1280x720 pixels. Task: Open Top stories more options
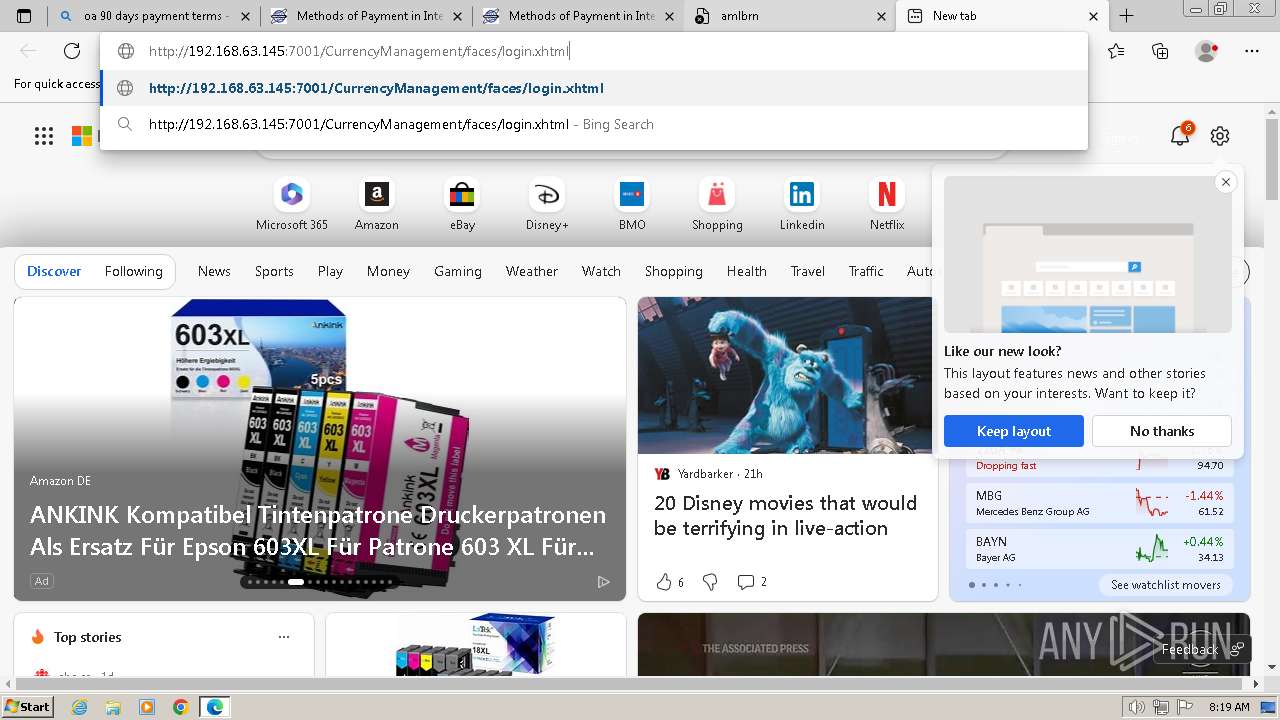[x=284, y=637]
